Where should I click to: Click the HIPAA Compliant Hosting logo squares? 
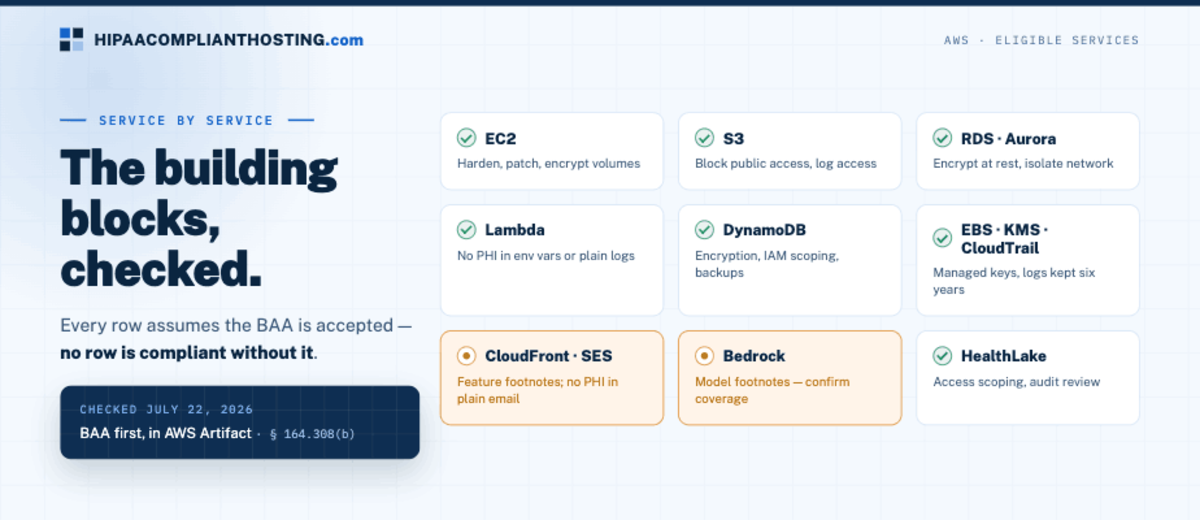72,40
